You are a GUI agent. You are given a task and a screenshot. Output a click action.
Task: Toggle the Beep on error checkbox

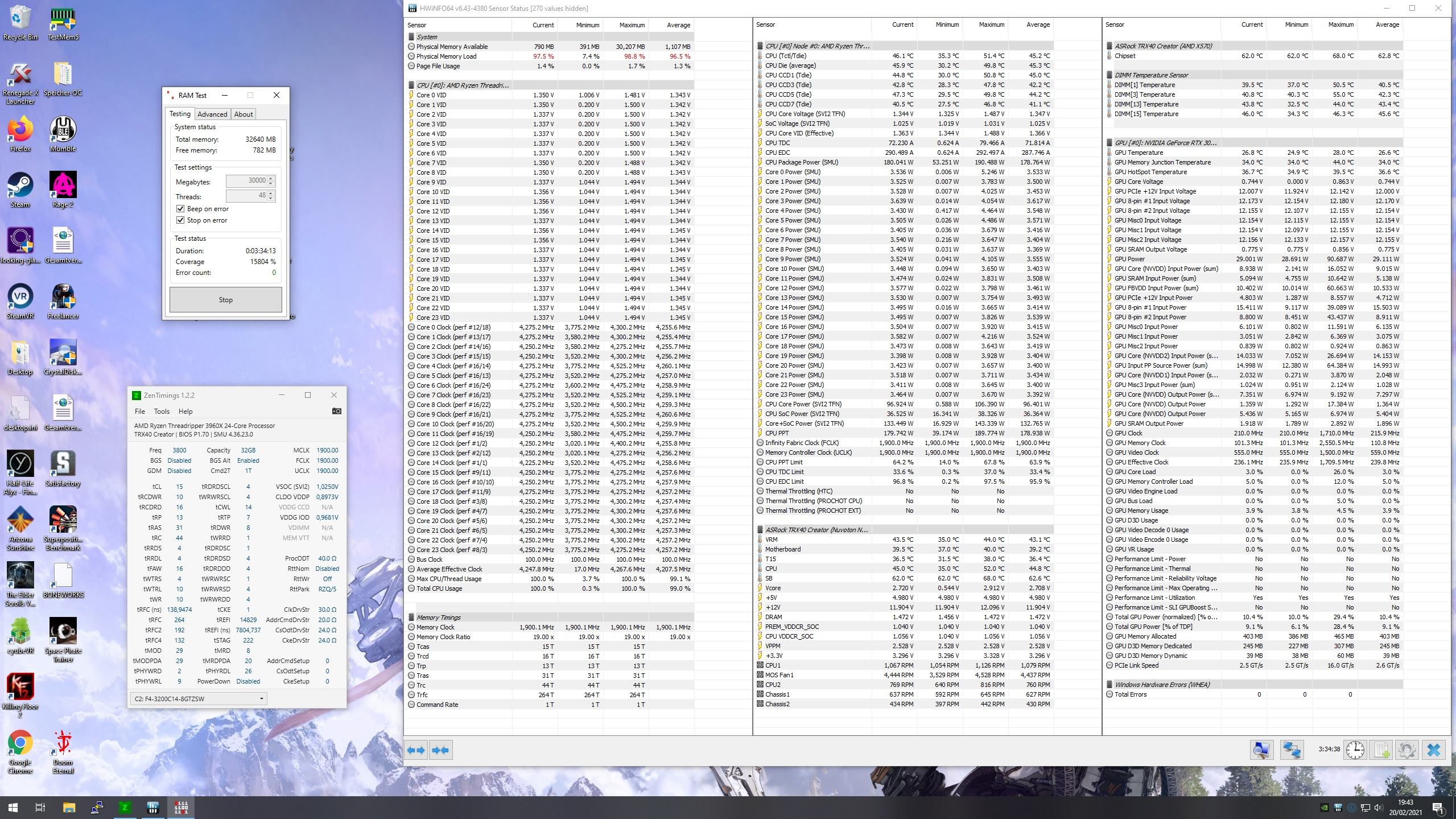[x=180, y=209]
